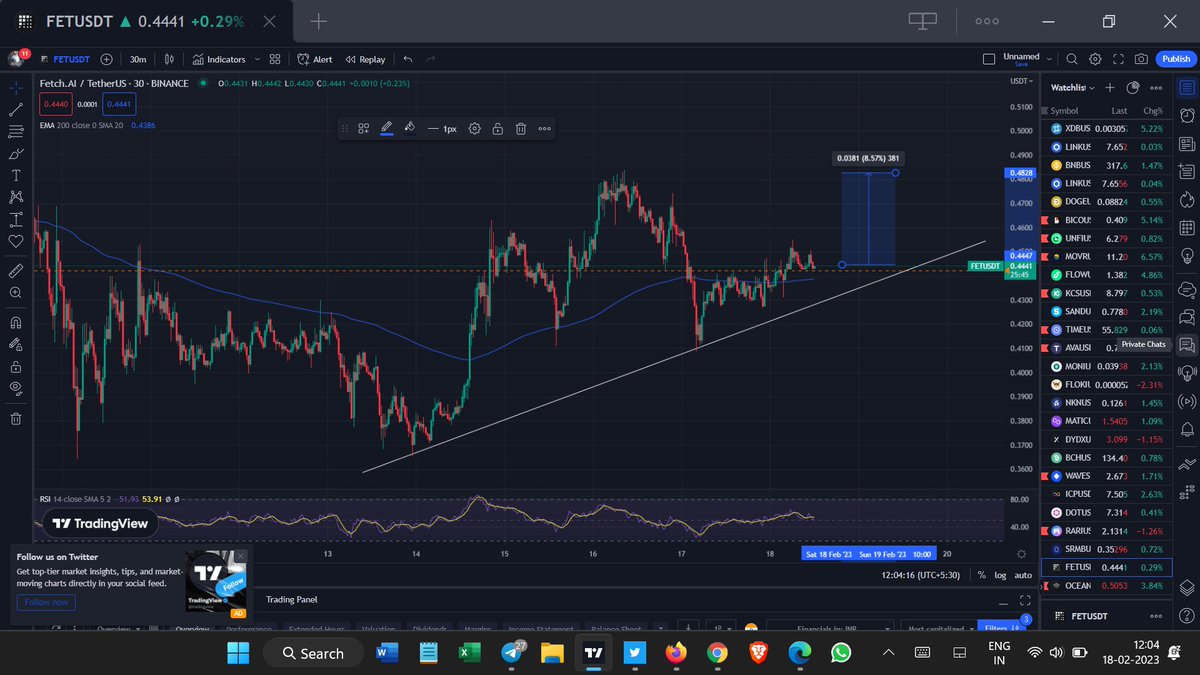This screenshot has height=675, width=1200.
Task: Open the Trading Panel tab
Action: click(x=290, y=600)
